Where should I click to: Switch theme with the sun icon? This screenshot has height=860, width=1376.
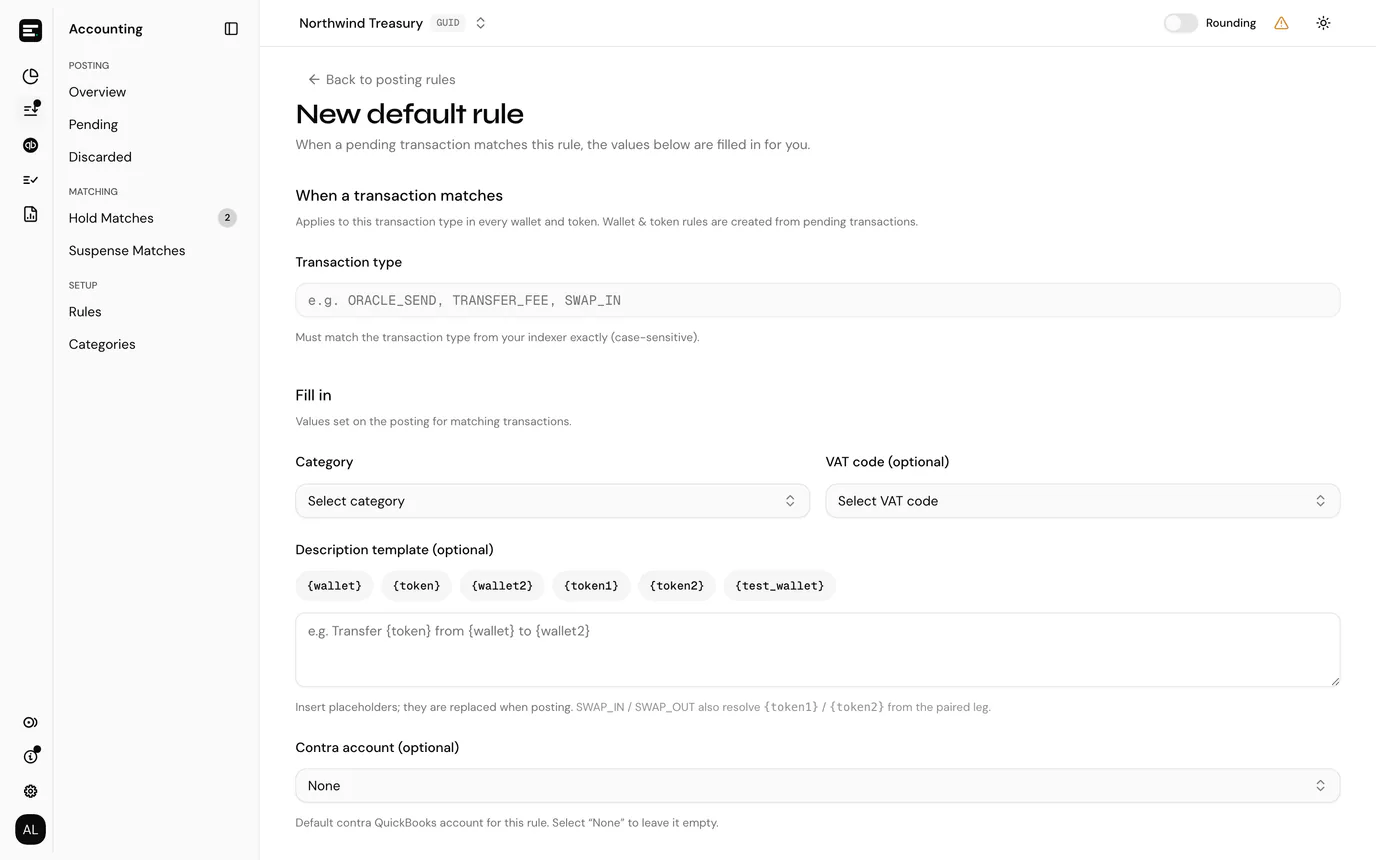coord(1323,23)
